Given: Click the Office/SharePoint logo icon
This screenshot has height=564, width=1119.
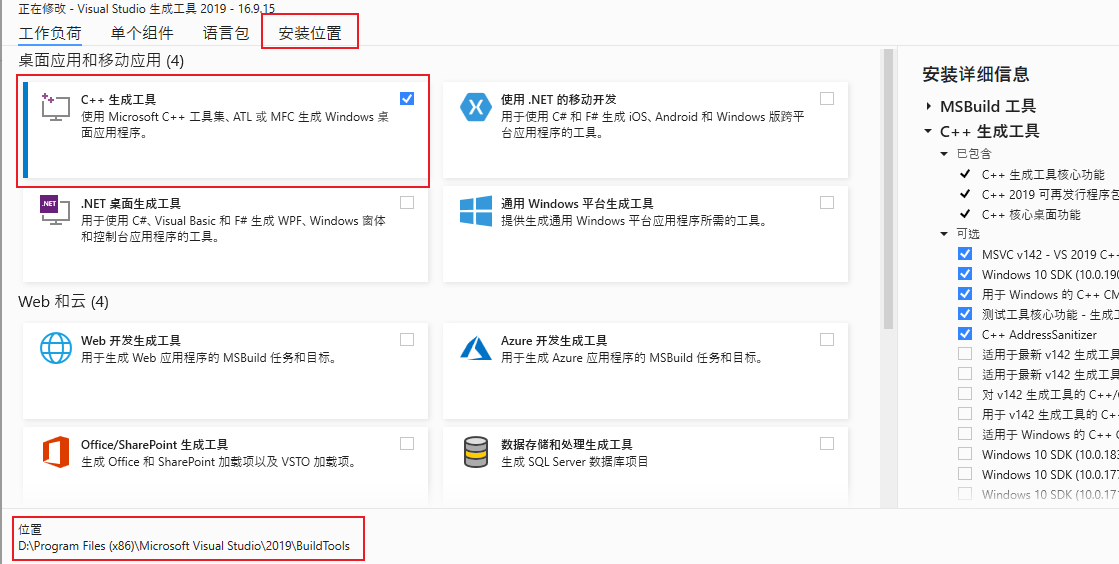Looking at the screenshot, I should 56,452.
